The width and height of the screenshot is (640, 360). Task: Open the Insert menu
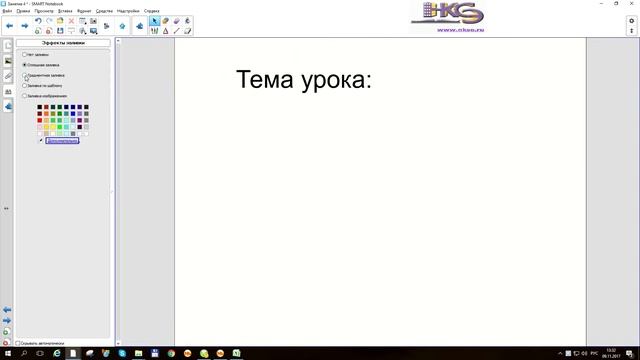coord(65,11)
